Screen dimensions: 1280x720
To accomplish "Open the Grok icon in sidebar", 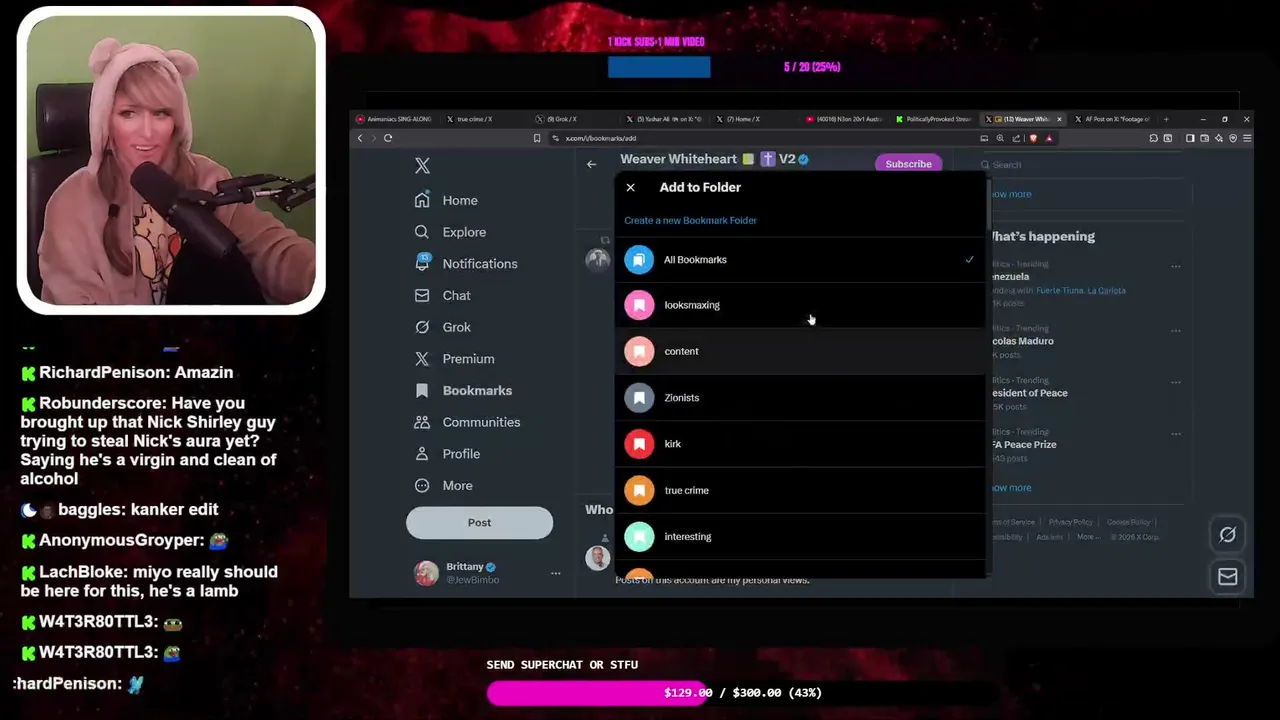I will coord(422,327).
